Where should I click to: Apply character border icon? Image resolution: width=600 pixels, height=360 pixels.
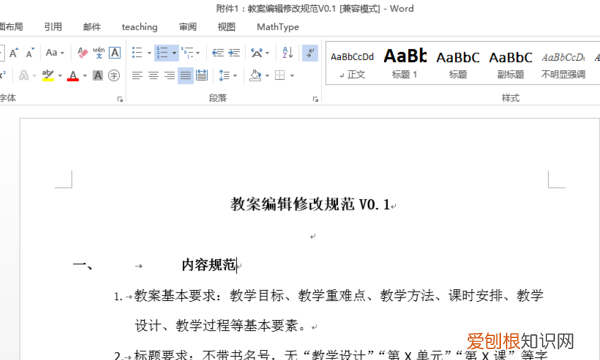click(x=115, y=53)
